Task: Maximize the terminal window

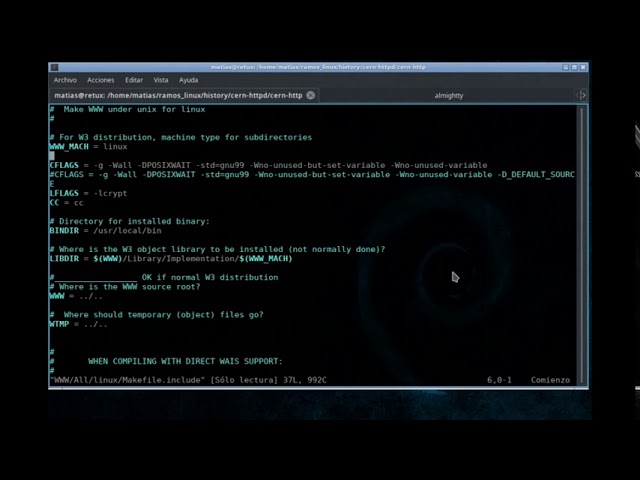Action: (x=574, y=67)
